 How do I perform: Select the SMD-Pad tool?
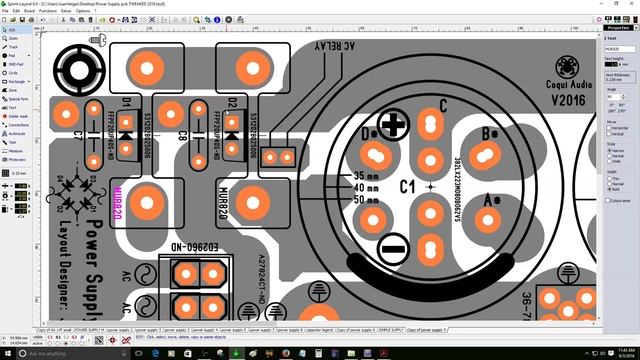pyautogui.click(x=16, y=64)
